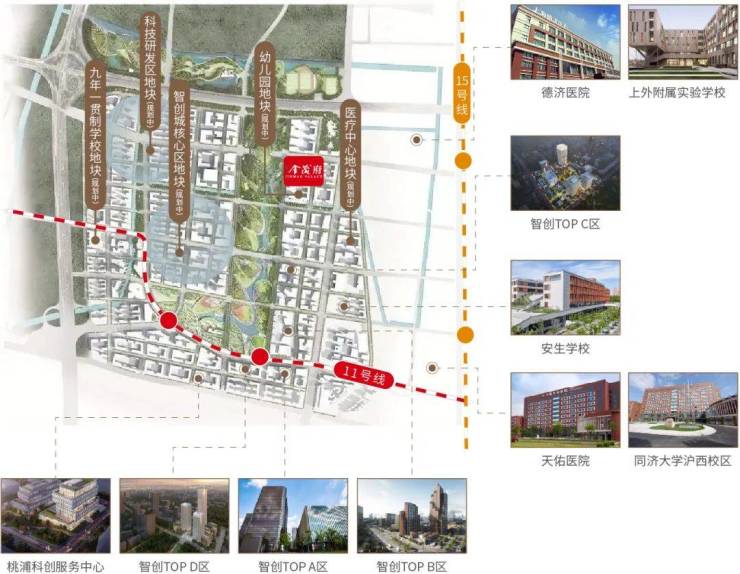The image size is (740, 574).
Task: Open the 同济大学沪西校区 photo
Action: 683,410
